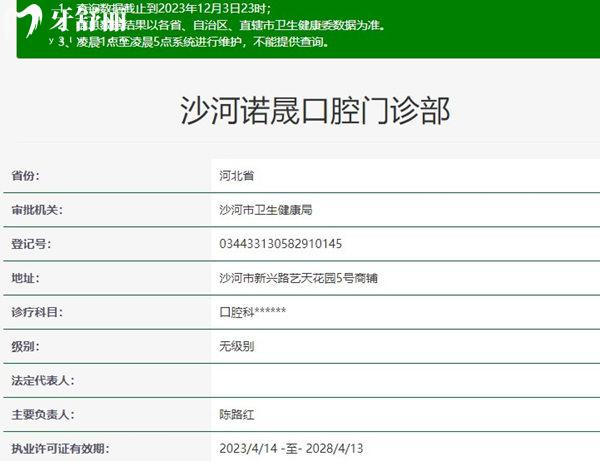Click the 级别 label
600x461 pixels.
(25, 346)
